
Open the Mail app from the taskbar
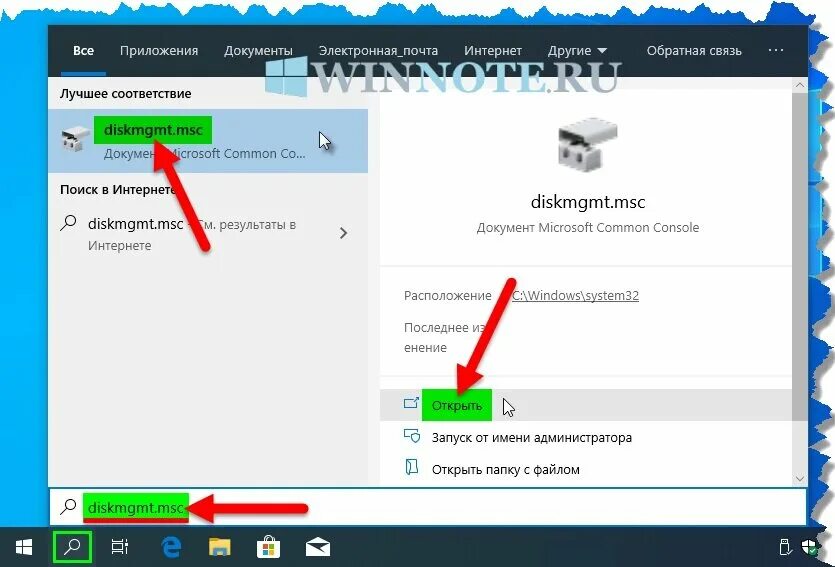click(317, 547)
